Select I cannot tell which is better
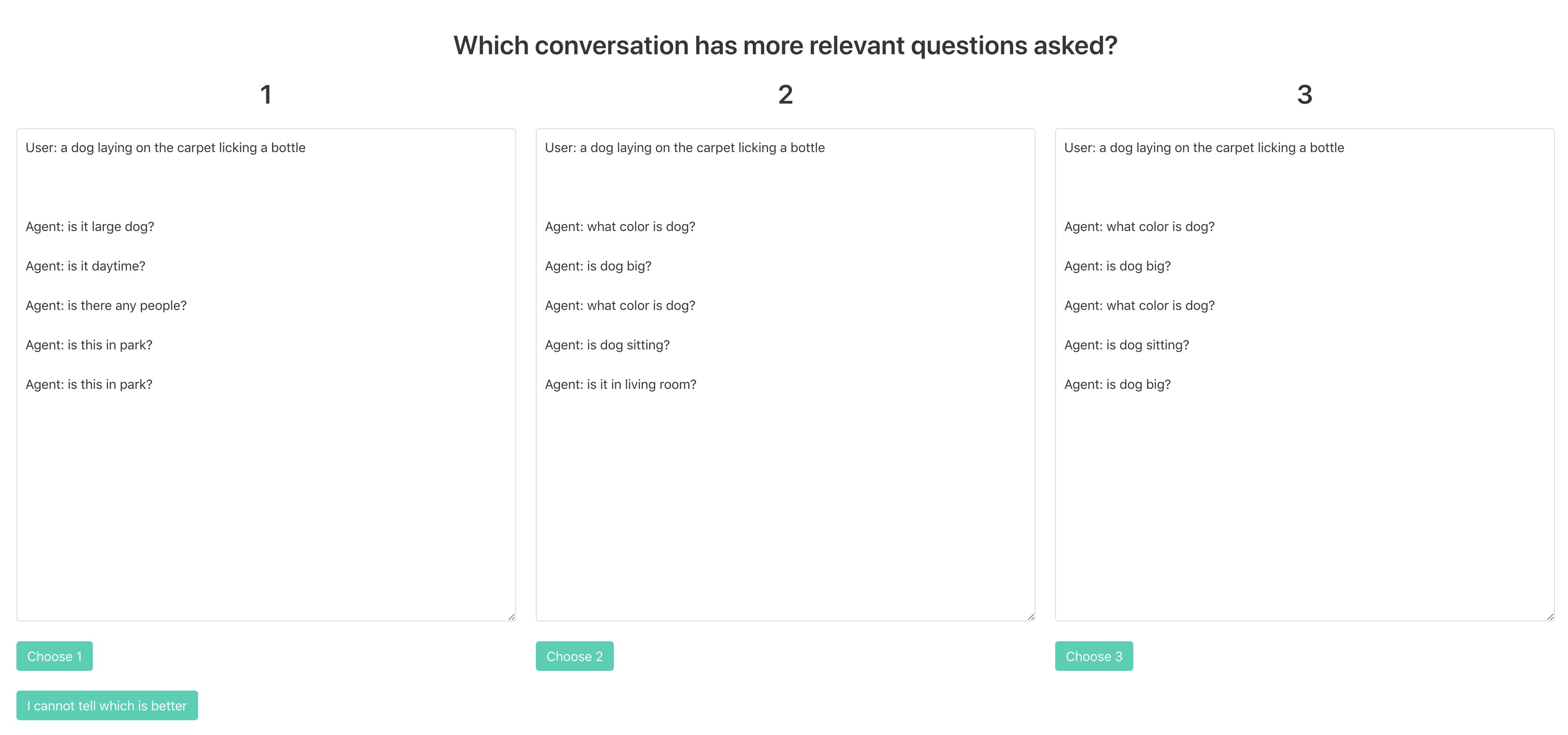 point(106,705)
